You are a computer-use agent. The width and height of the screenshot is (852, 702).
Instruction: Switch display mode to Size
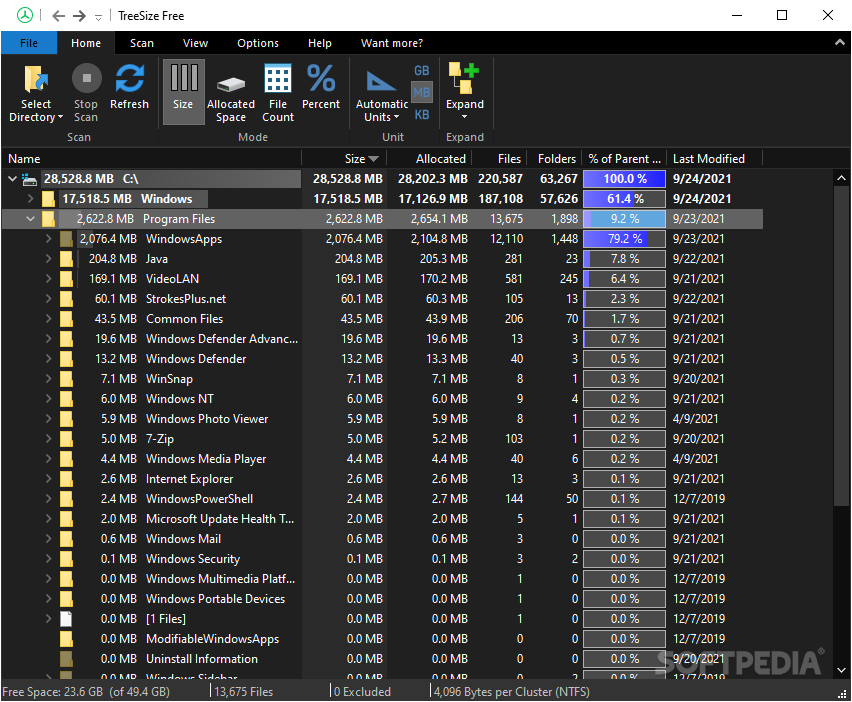click(x=184, y=91)
